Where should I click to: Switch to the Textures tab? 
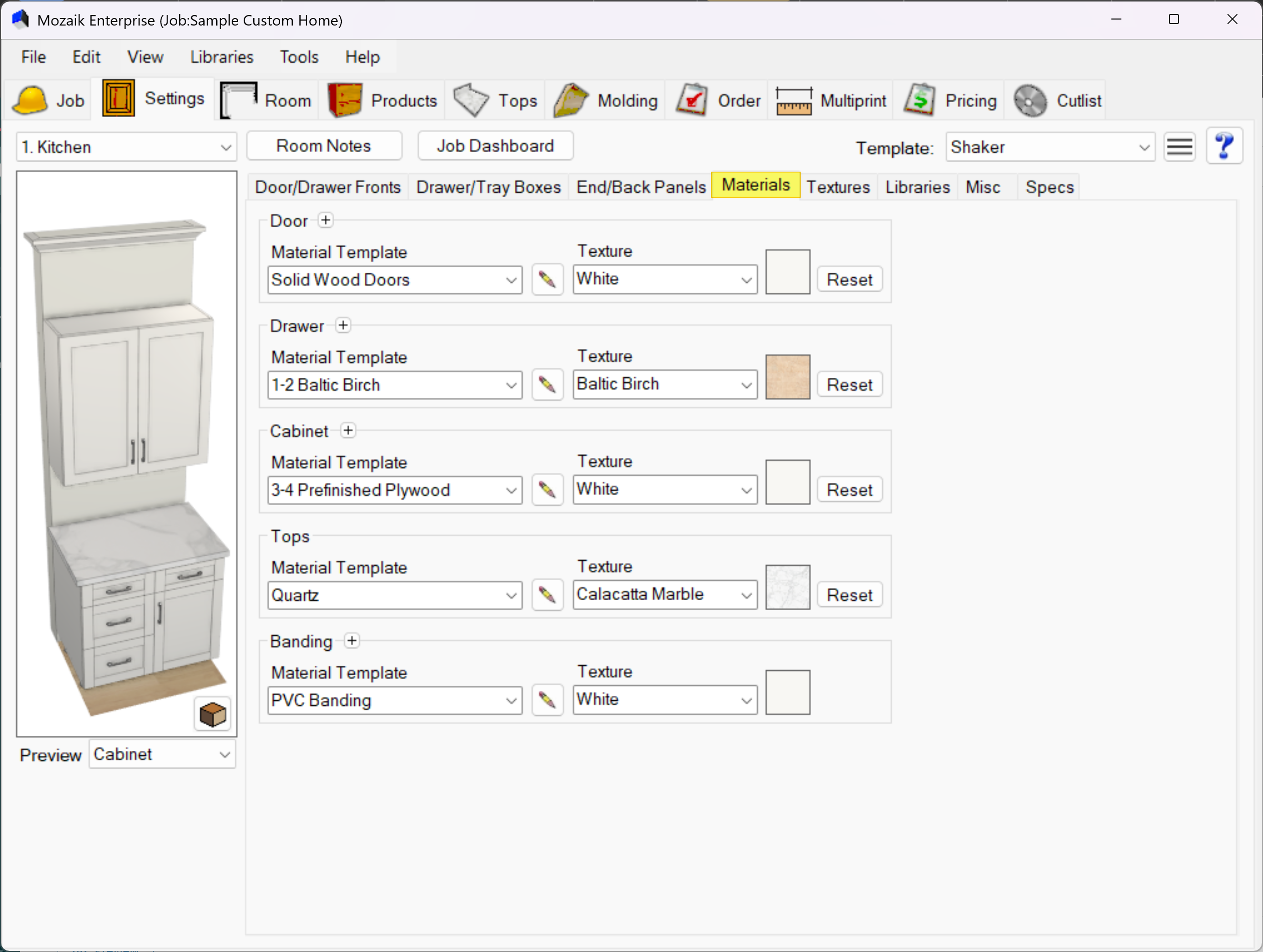coord(837,187)
